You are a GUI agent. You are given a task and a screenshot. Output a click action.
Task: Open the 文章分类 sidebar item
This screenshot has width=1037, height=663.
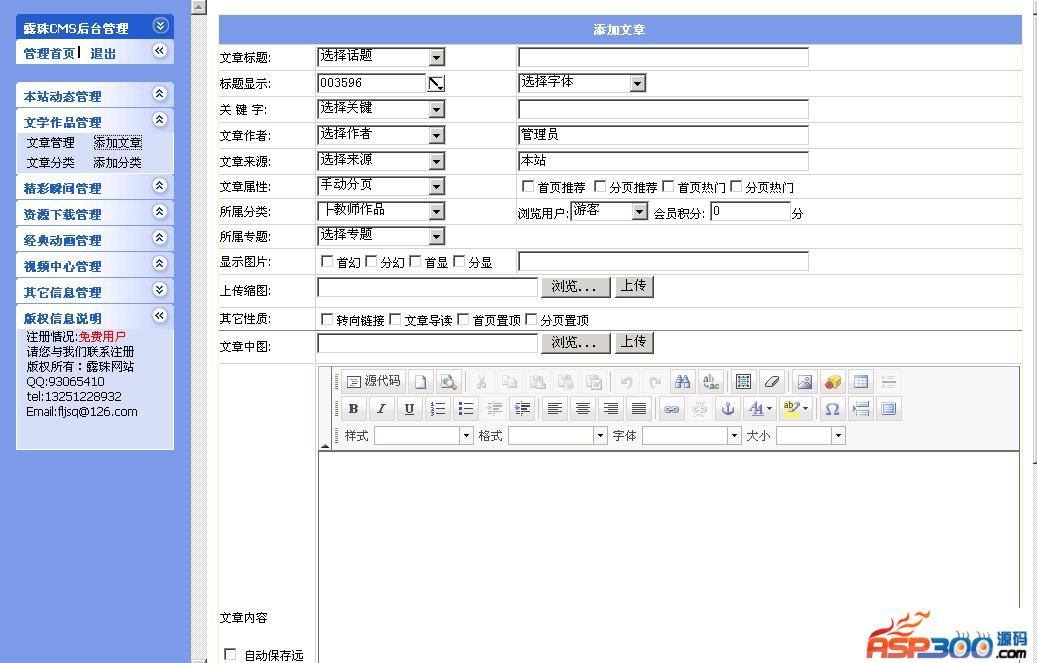[x=50, y=162]
